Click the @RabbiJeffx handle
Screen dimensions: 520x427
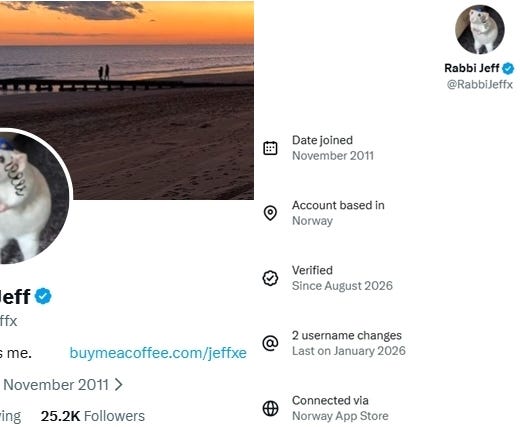[x=480, y=84]
